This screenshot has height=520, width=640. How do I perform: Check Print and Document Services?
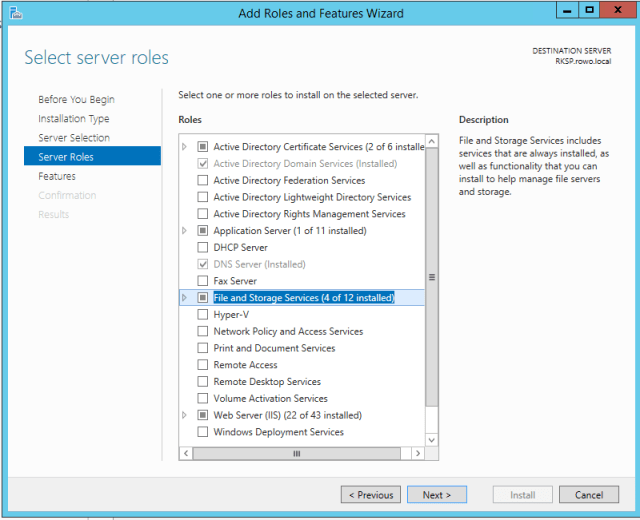point(202,348)
